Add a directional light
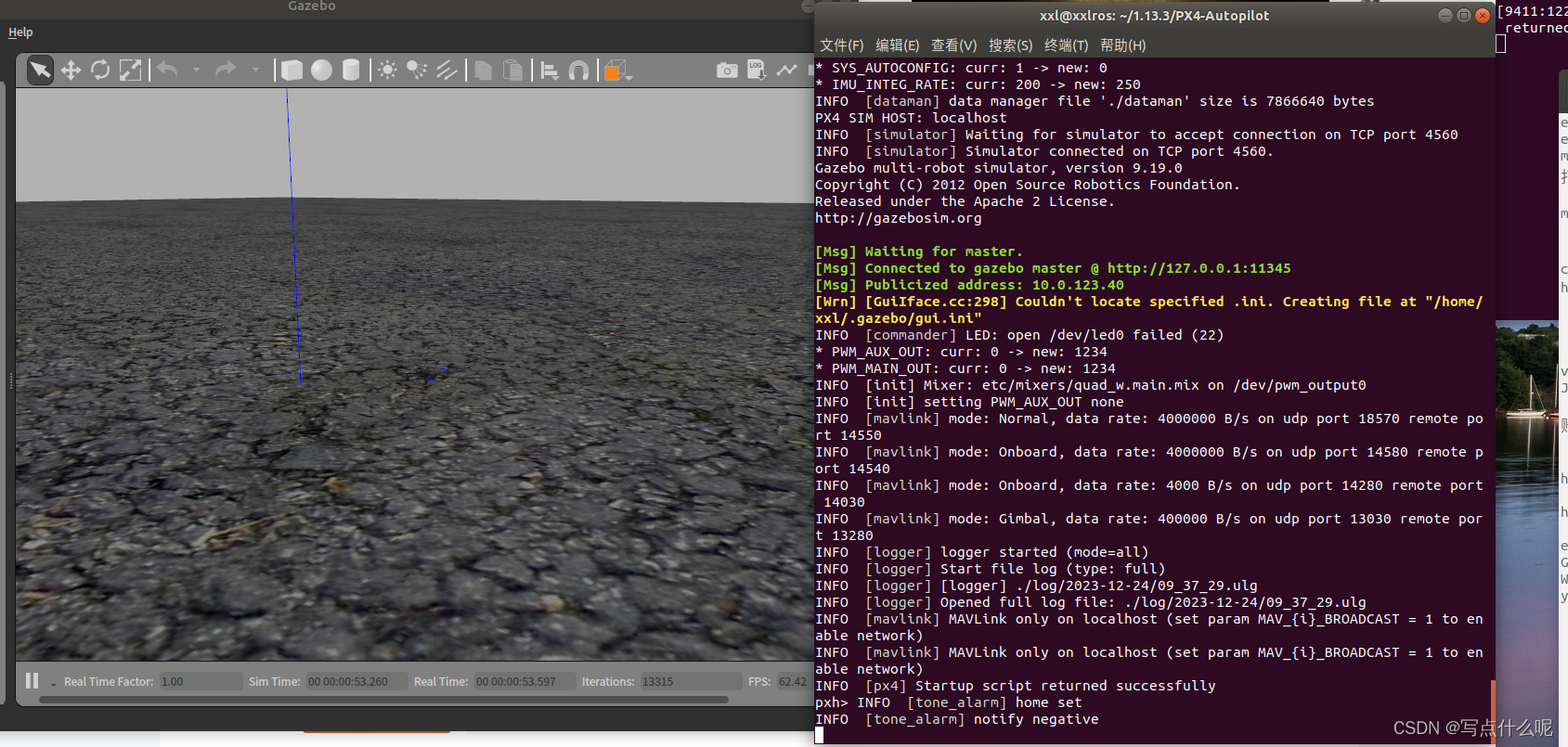 447,71
